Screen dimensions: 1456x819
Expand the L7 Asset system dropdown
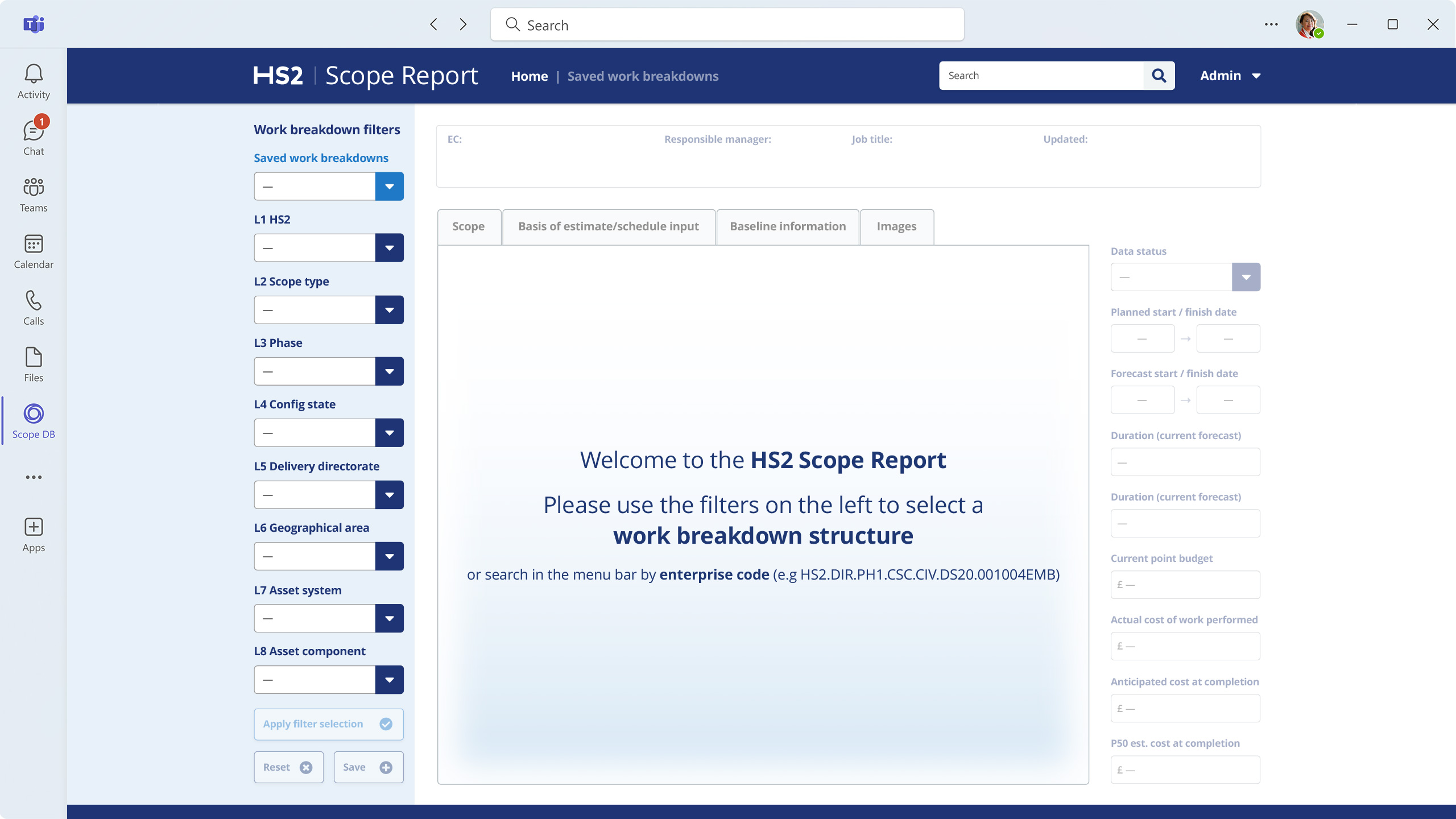point(389,618)
